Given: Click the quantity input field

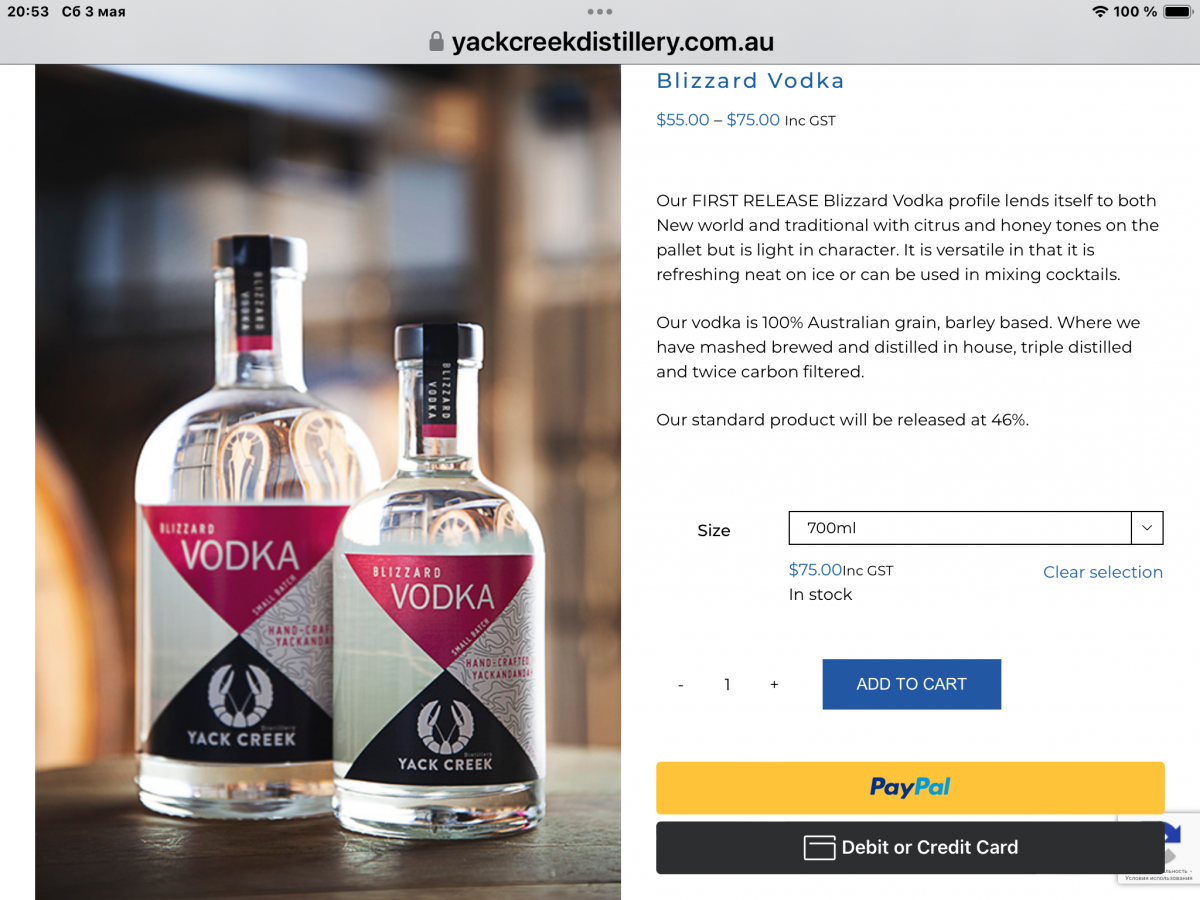Looking at the screenshot, I should [x=727, y=685].
